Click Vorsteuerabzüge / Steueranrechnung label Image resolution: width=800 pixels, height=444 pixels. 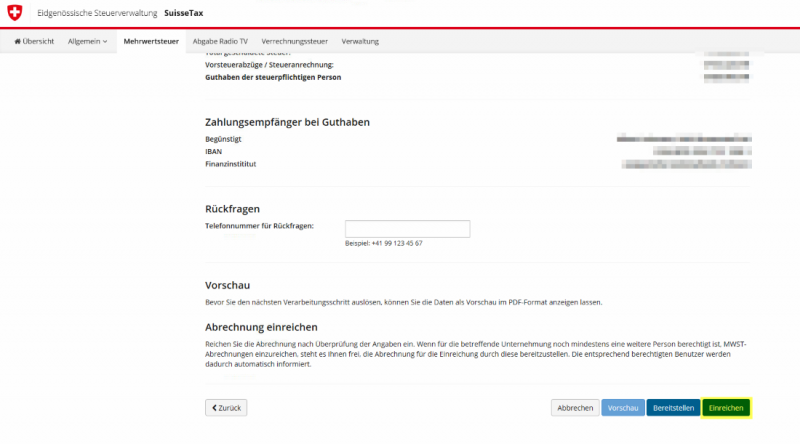coord(269,65)
